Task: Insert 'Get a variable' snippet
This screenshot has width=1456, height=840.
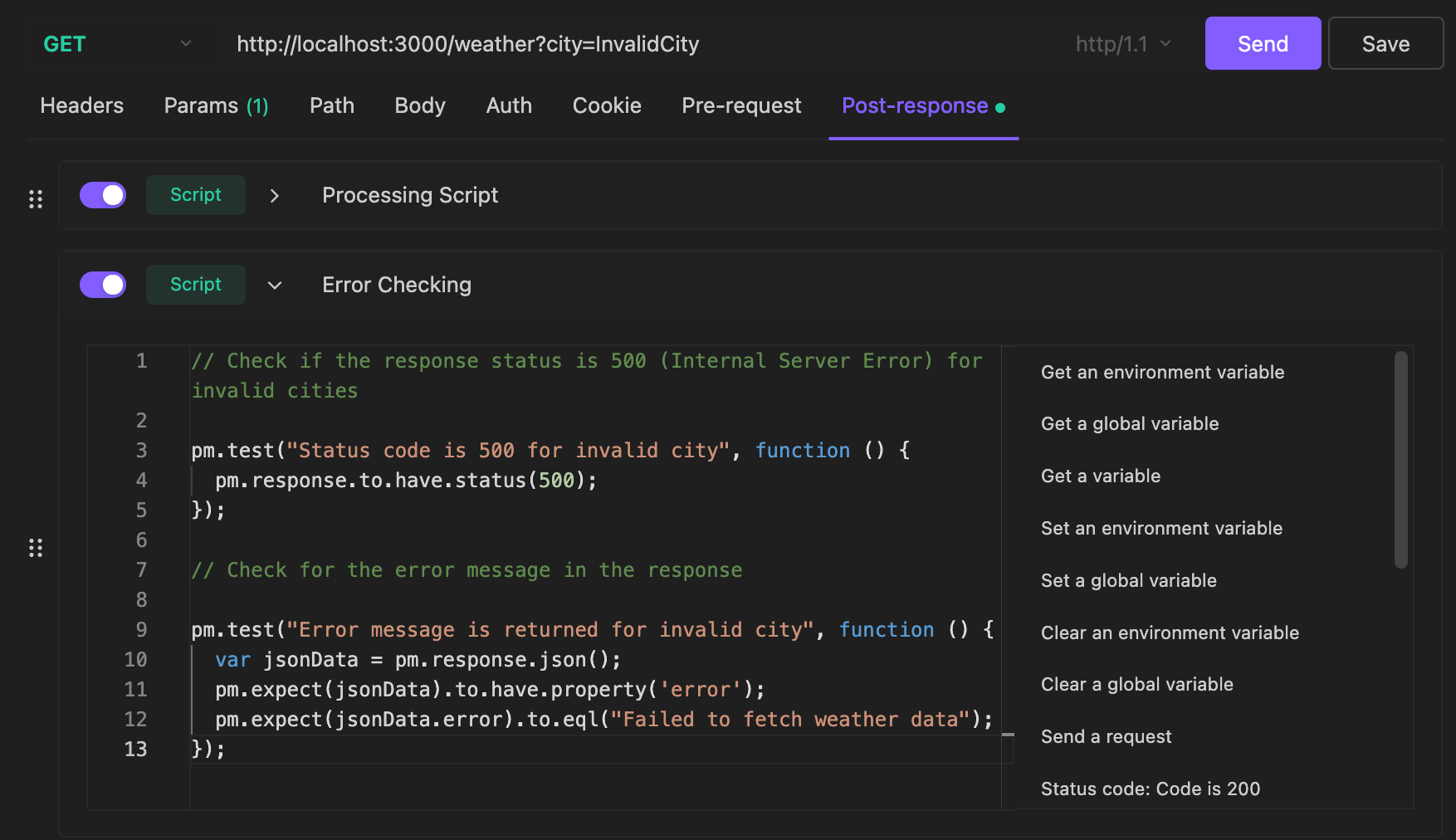Action: (x=1101, y=476)
